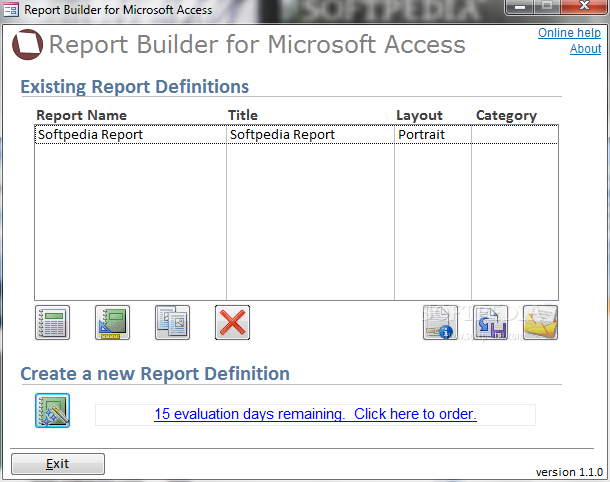Copy the report with the duplicate pages icon
610x482 pixels.
pos(172,323)
